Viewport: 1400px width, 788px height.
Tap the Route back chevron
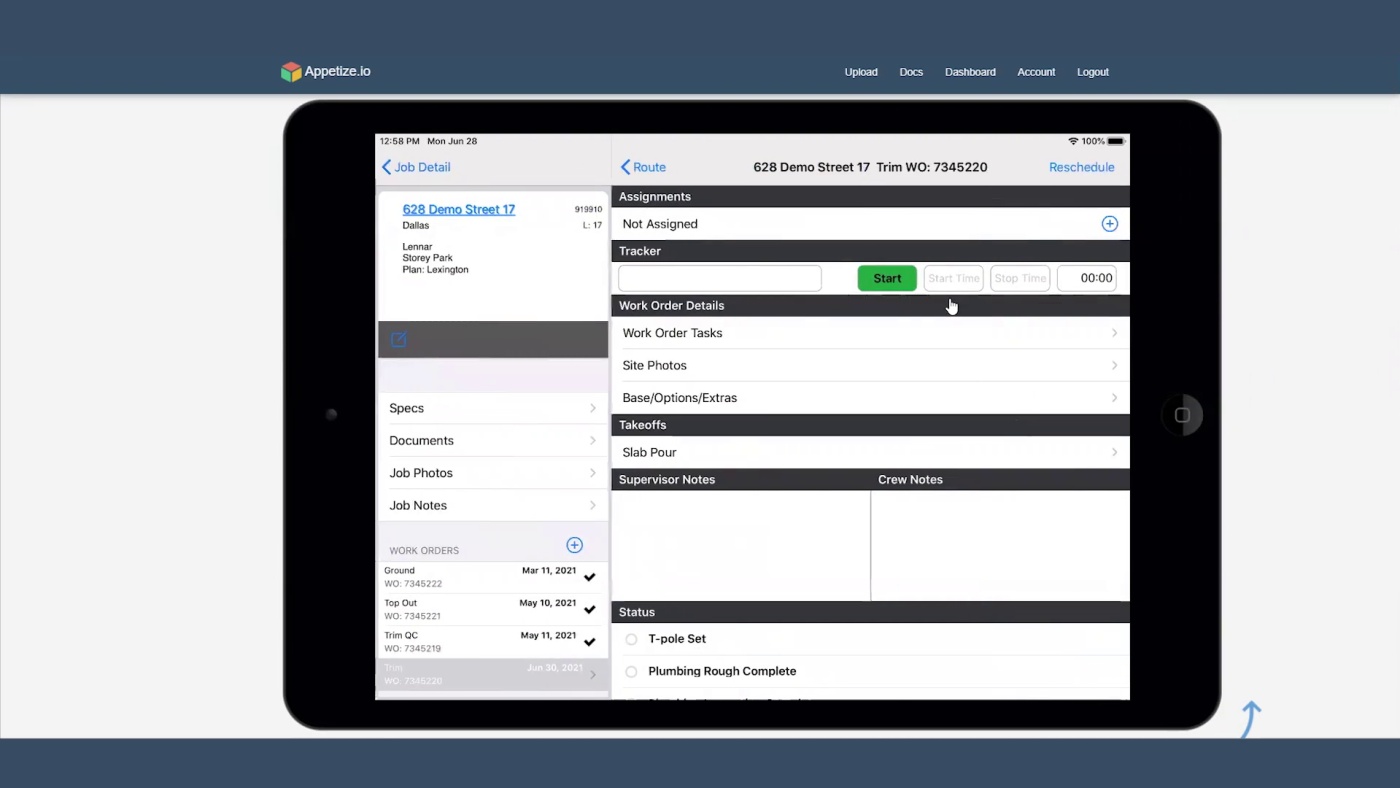[x=625, y=167]
